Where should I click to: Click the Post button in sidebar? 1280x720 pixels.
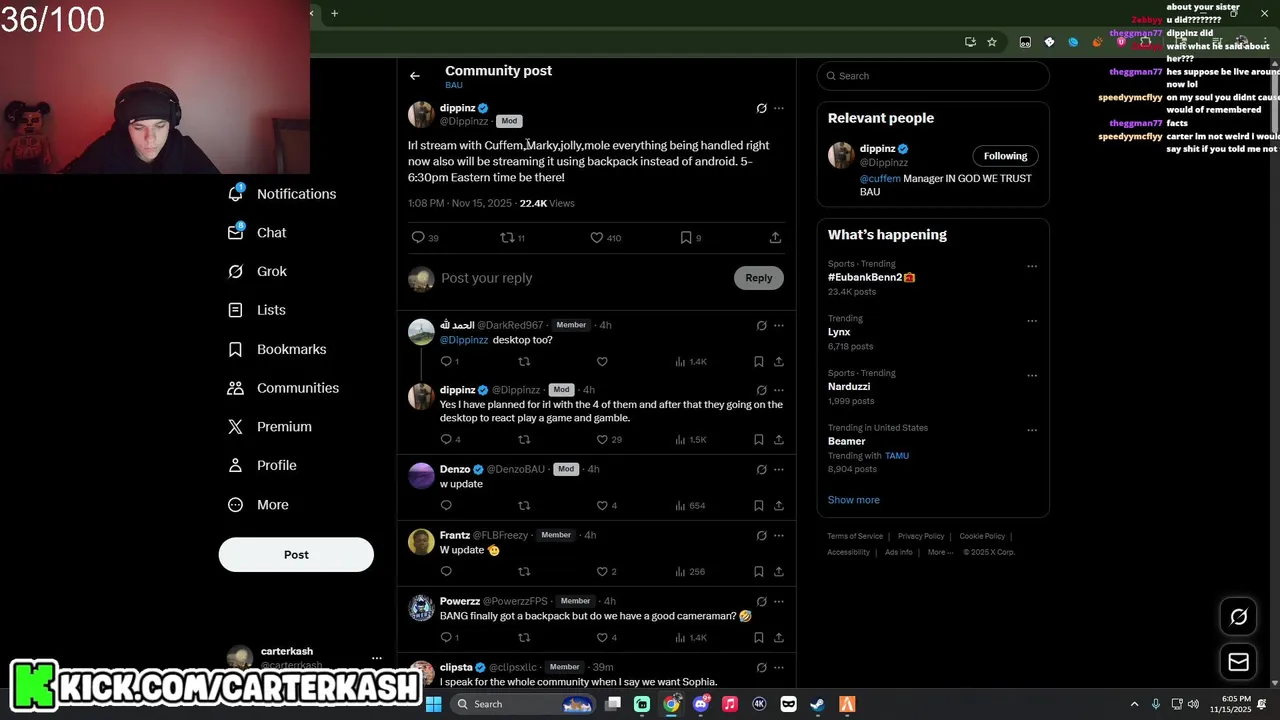click(296, 555)
